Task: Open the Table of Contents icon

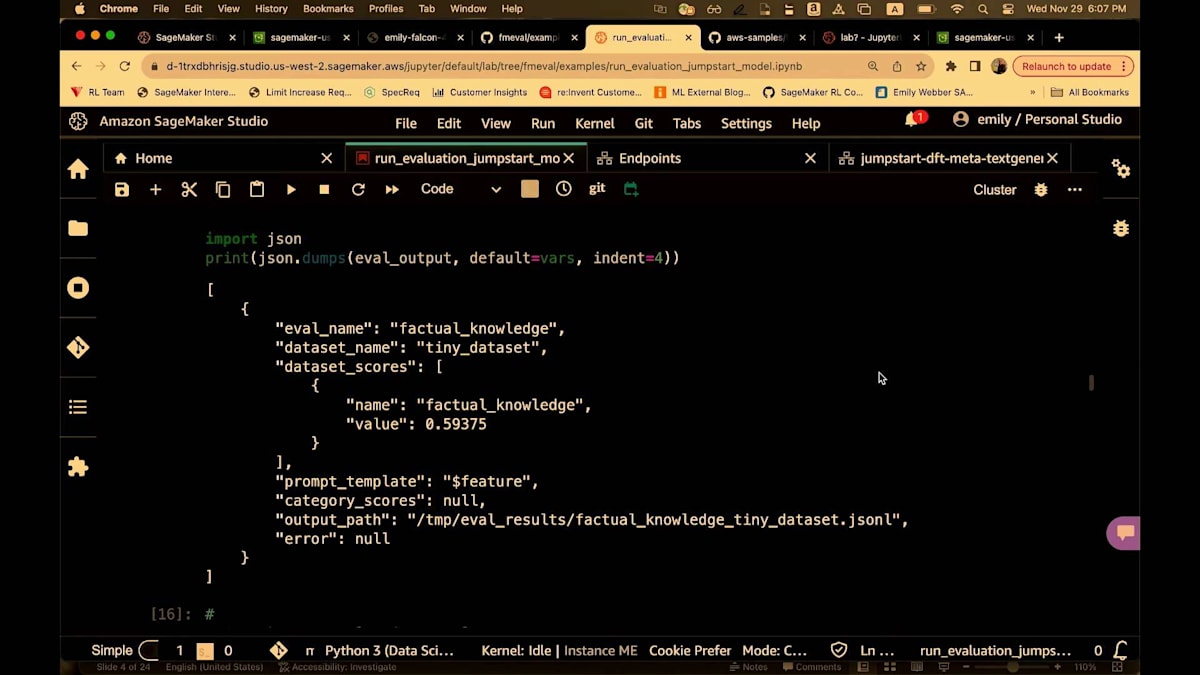Action: [78, 407]
